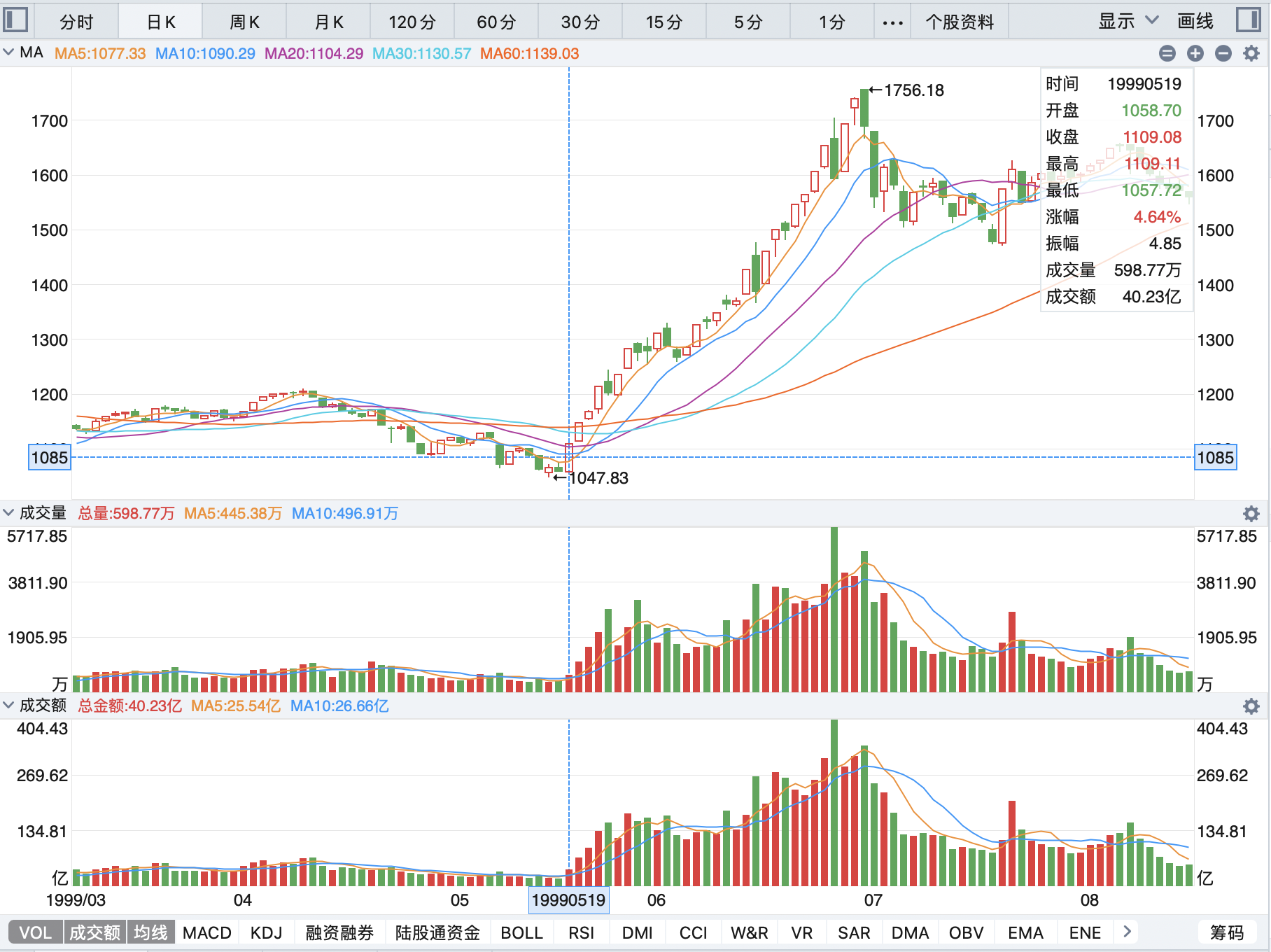Collapse the MA indicator panel chevron

point(8,52)
